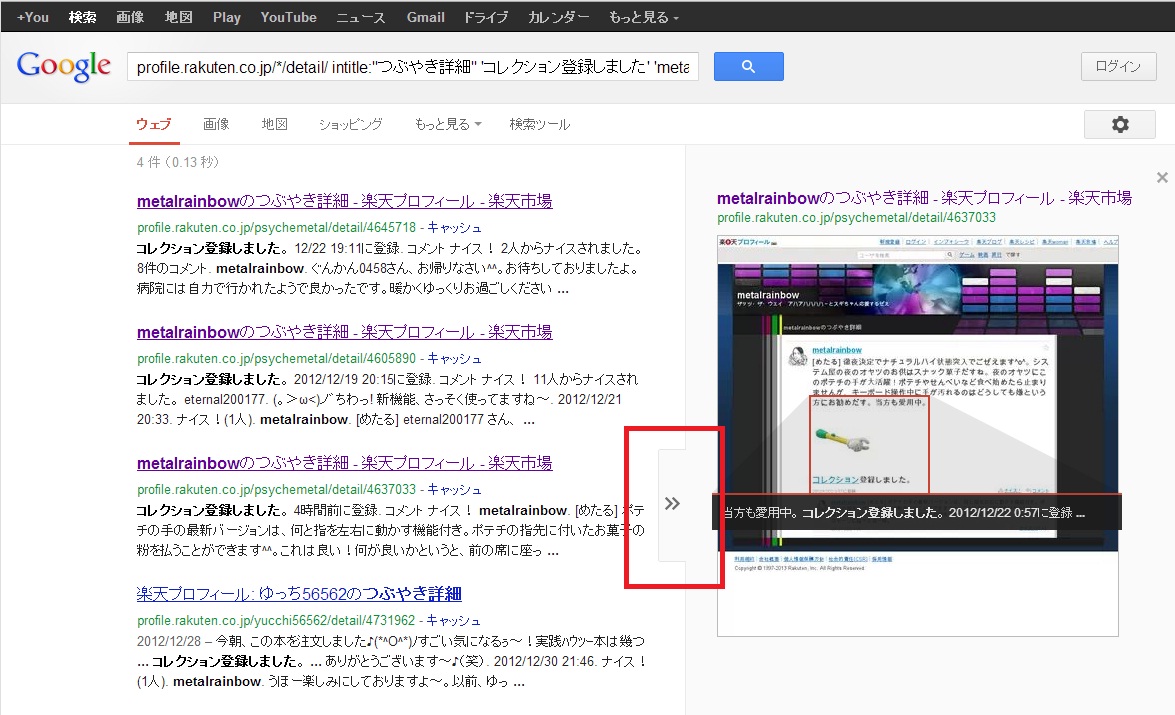Click the page preview screenshot thumbnail
Image resolution: width=1175 pixels, height=715 pixels.
pos(918,436)
